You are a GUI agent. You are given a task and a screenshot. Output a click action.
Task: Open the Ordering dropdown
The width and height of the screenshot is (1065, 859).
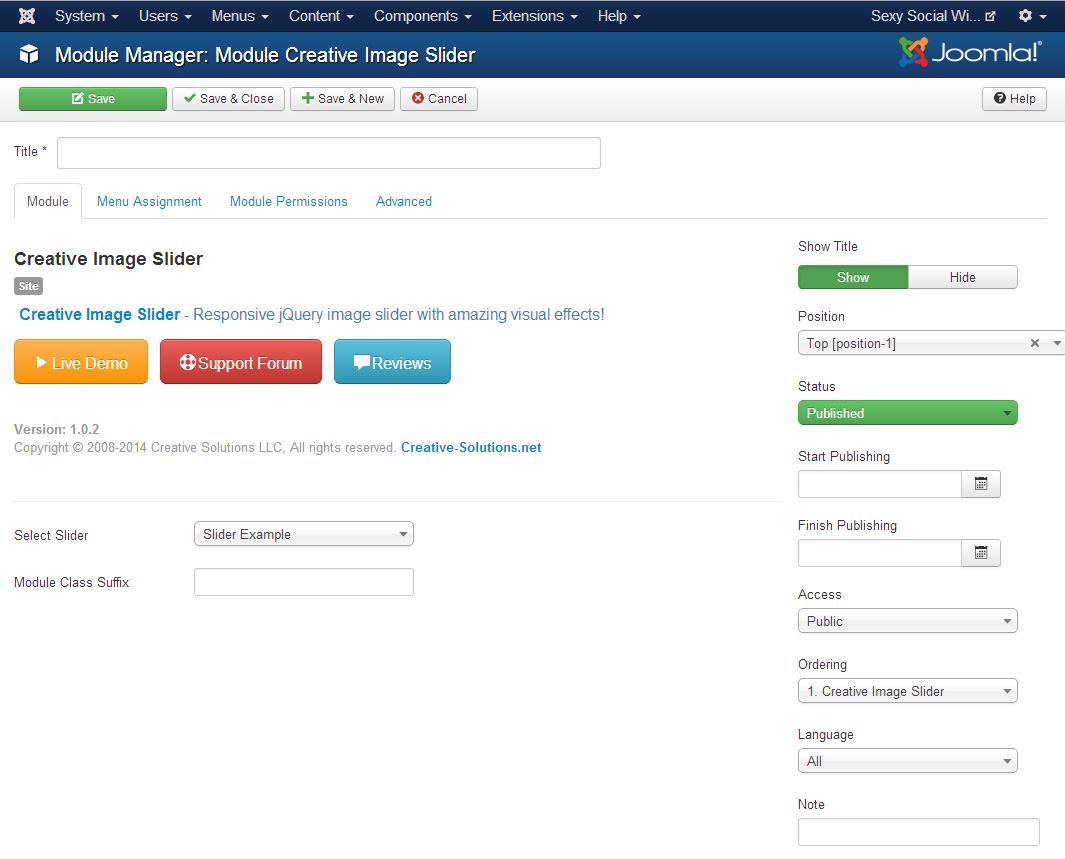(907, 691)
